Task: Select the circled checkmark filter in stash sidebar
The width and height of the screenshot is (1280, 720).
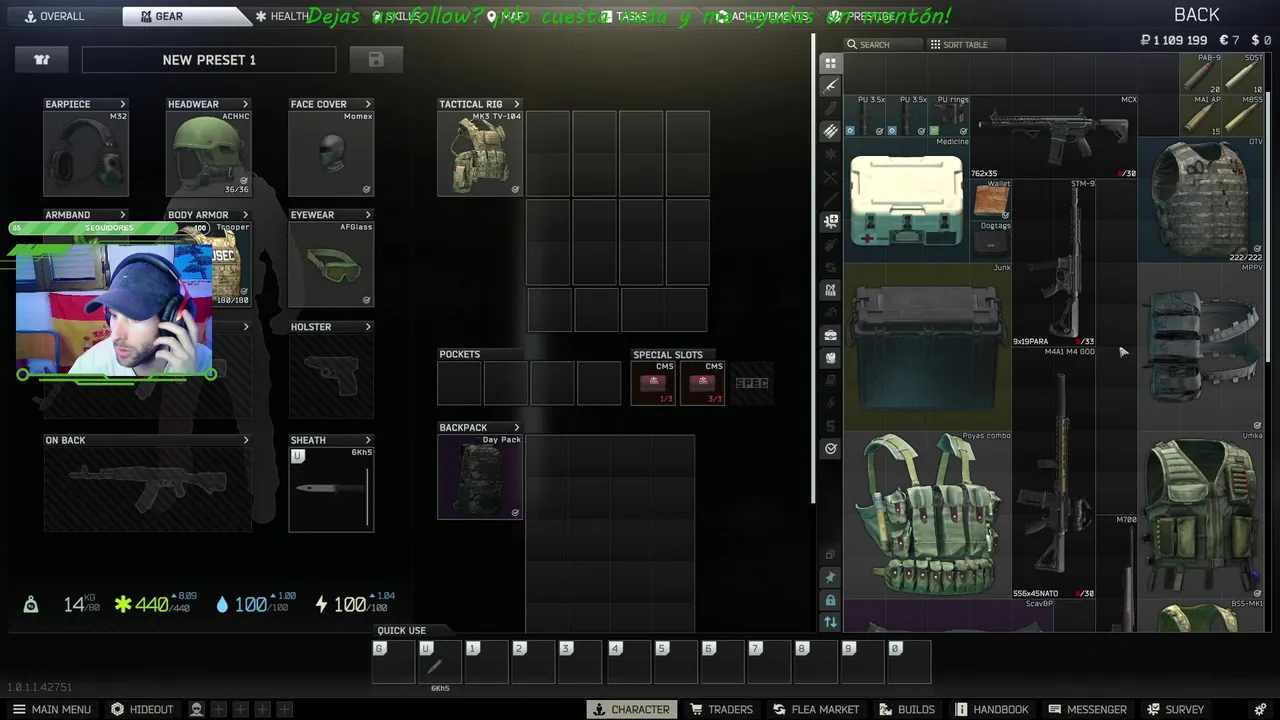Action: [830, 449]
